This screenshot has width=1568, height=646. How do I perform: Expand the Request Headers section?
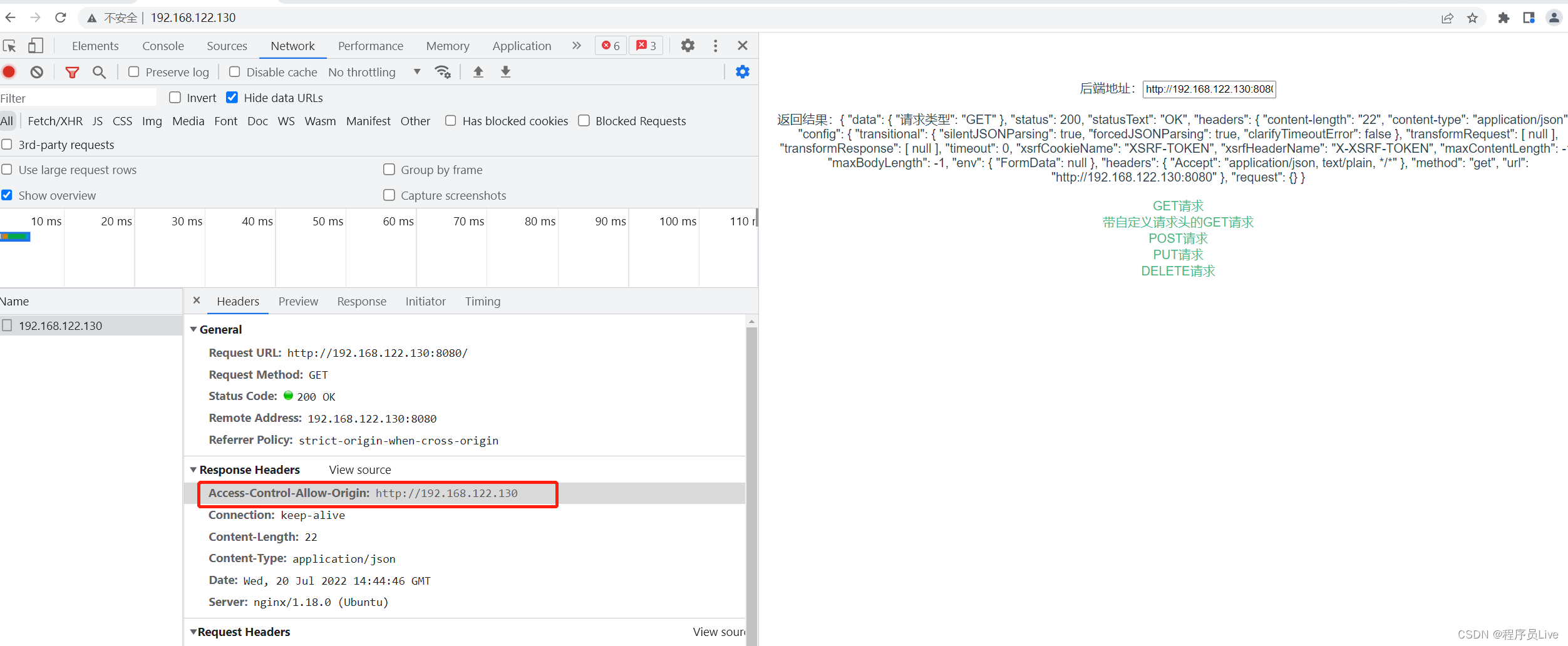[193, 632]
